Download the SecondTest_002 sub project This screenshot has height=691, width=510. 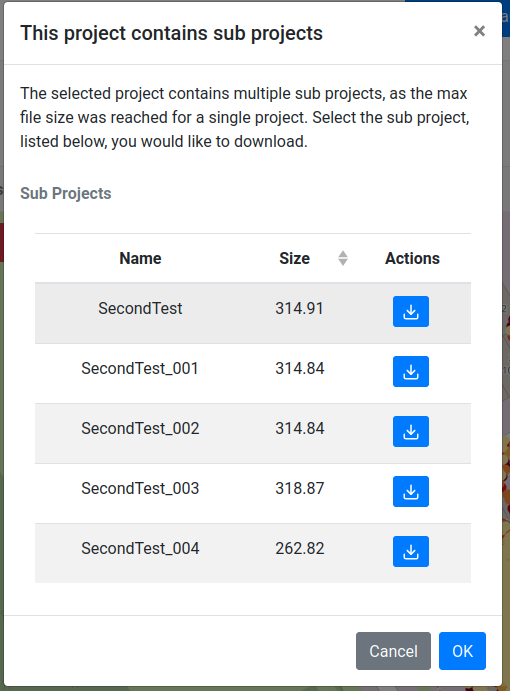[410, 431]
